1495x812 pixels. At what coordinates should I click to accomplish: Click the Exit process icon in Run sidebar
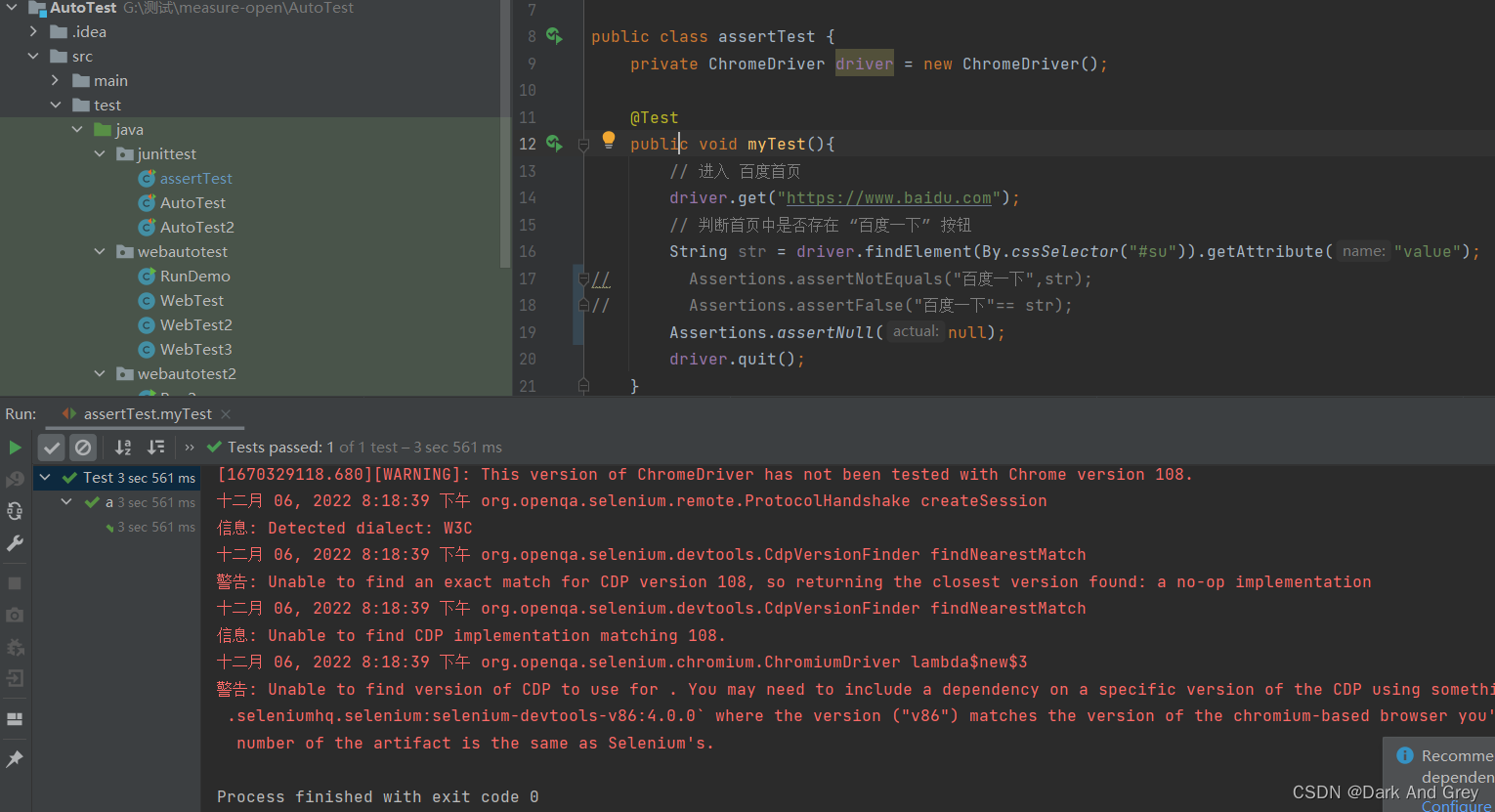(x=15, y=678)
